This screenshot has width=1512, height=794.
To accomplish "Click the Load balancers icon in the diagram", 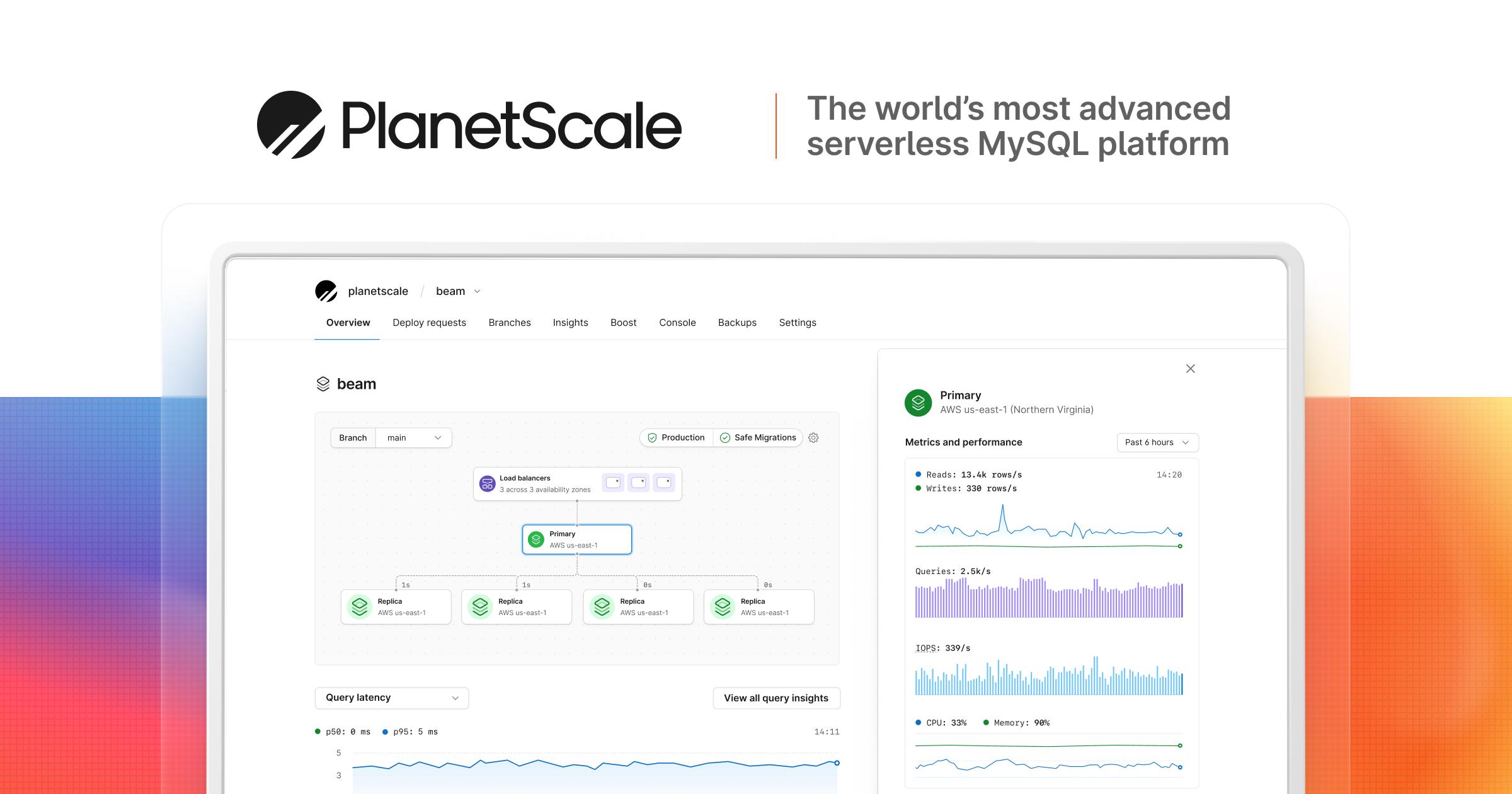I will (487, 483).
